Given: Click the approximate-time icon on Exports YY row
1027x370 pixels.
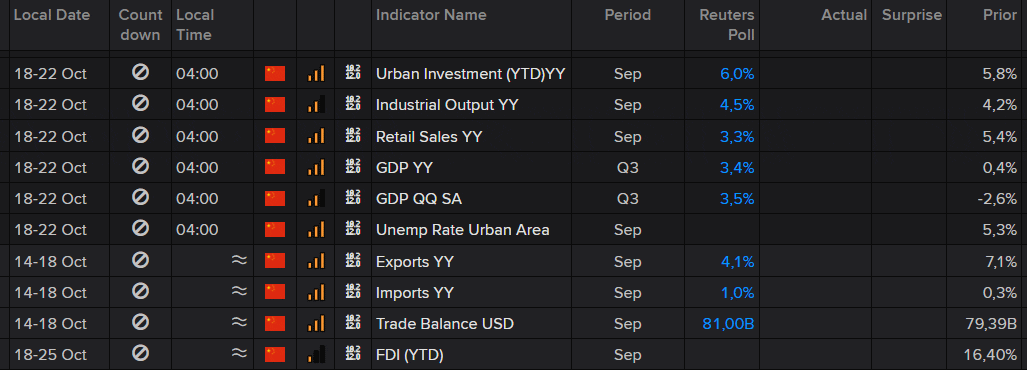Looking at the screenshot, I should [240, 261].
